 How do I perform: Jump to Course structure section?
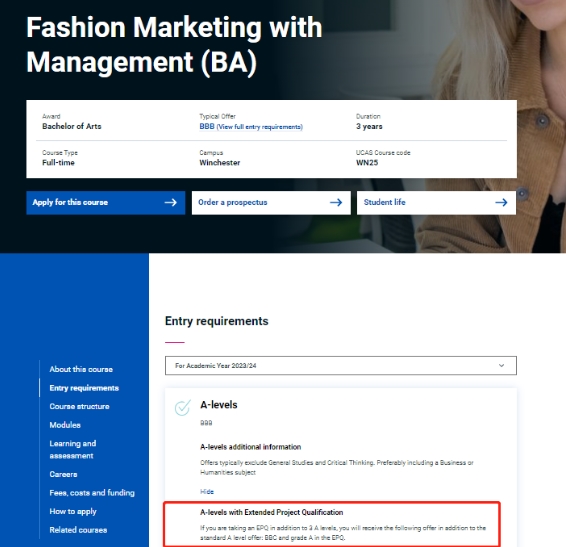(x=79, y=406)
